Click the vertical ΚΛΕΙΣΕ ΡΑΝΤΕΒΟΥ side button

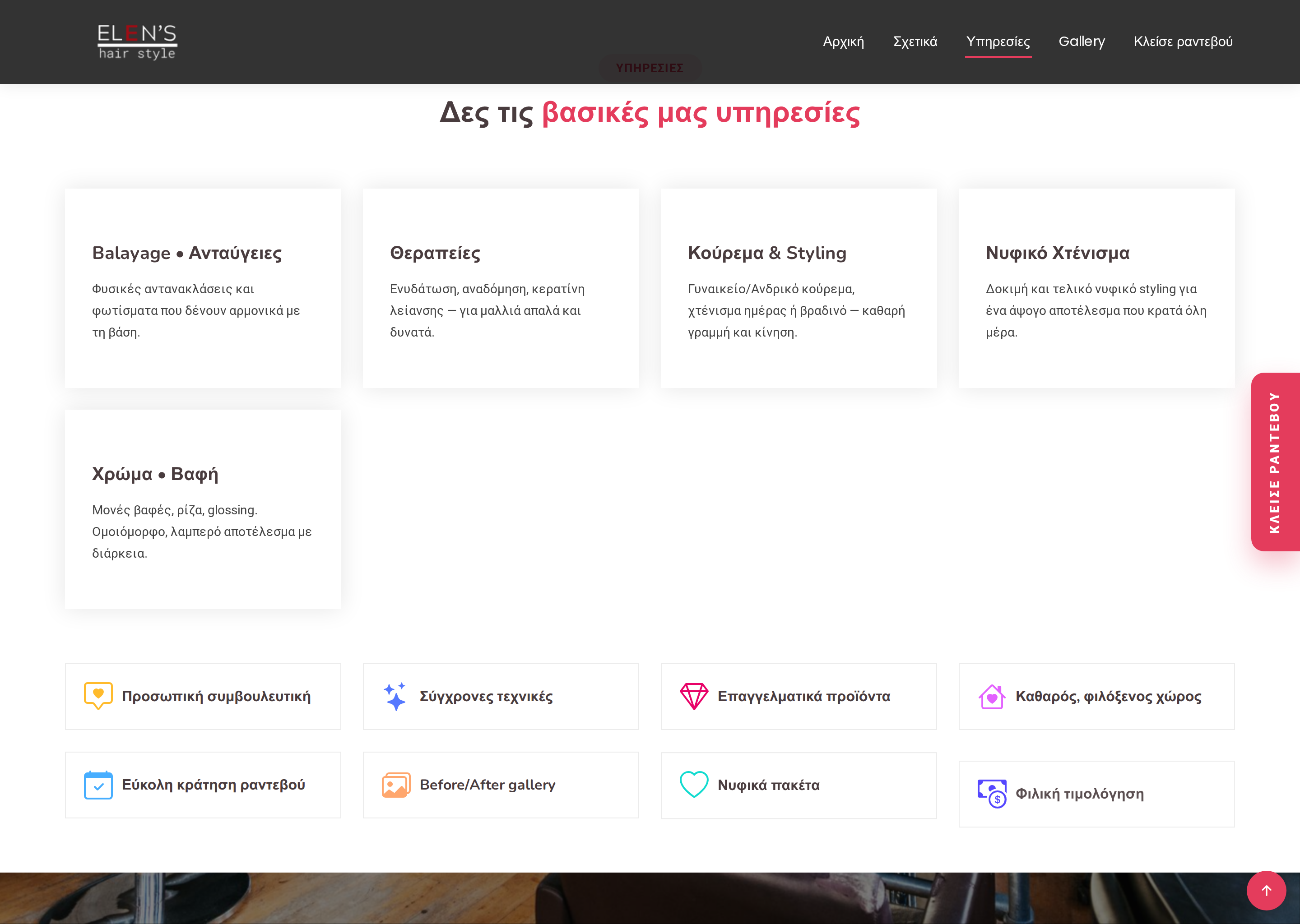pos(1276,462)
